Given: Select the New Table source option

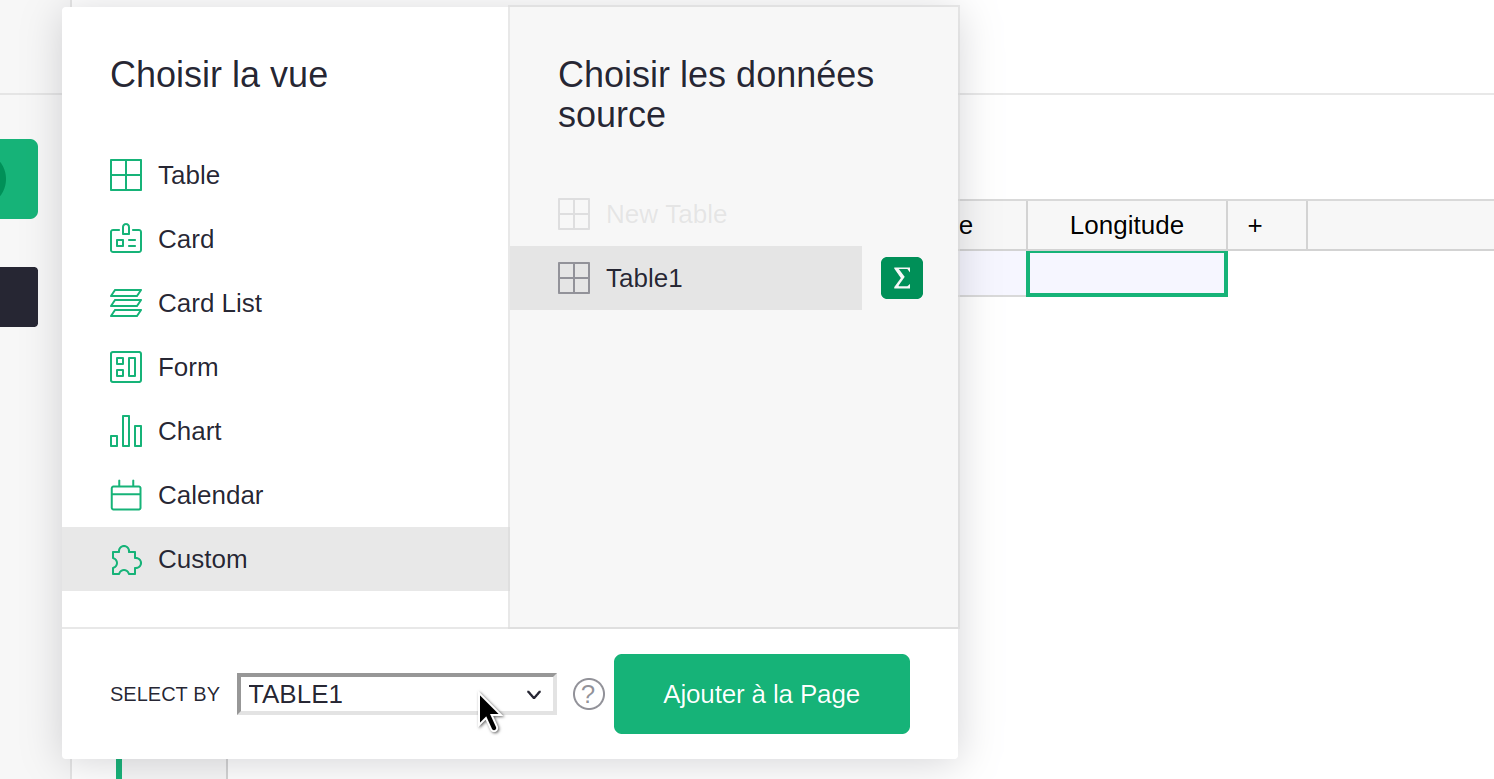Looking at the screenshot, I should click(666, 214).
